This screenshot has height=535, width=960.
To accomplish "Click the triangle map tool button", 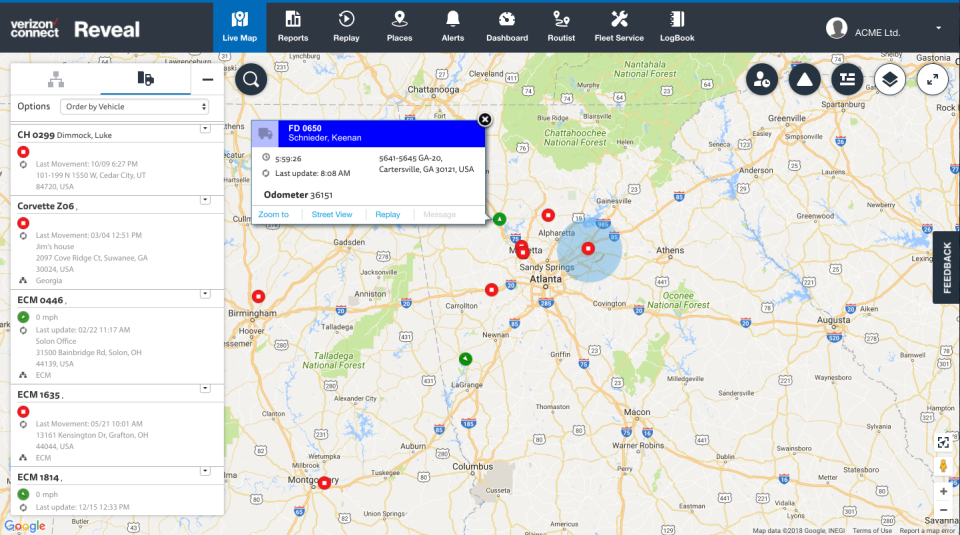I will 804,79.
